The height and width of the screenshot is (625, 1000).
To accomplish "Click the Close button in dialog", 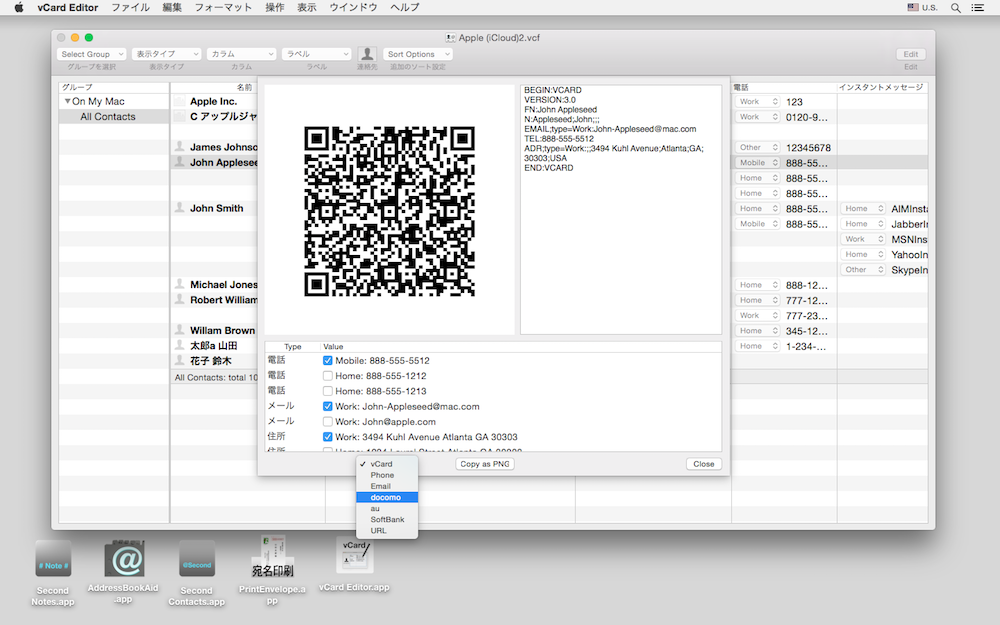I will tap(703, 464).
